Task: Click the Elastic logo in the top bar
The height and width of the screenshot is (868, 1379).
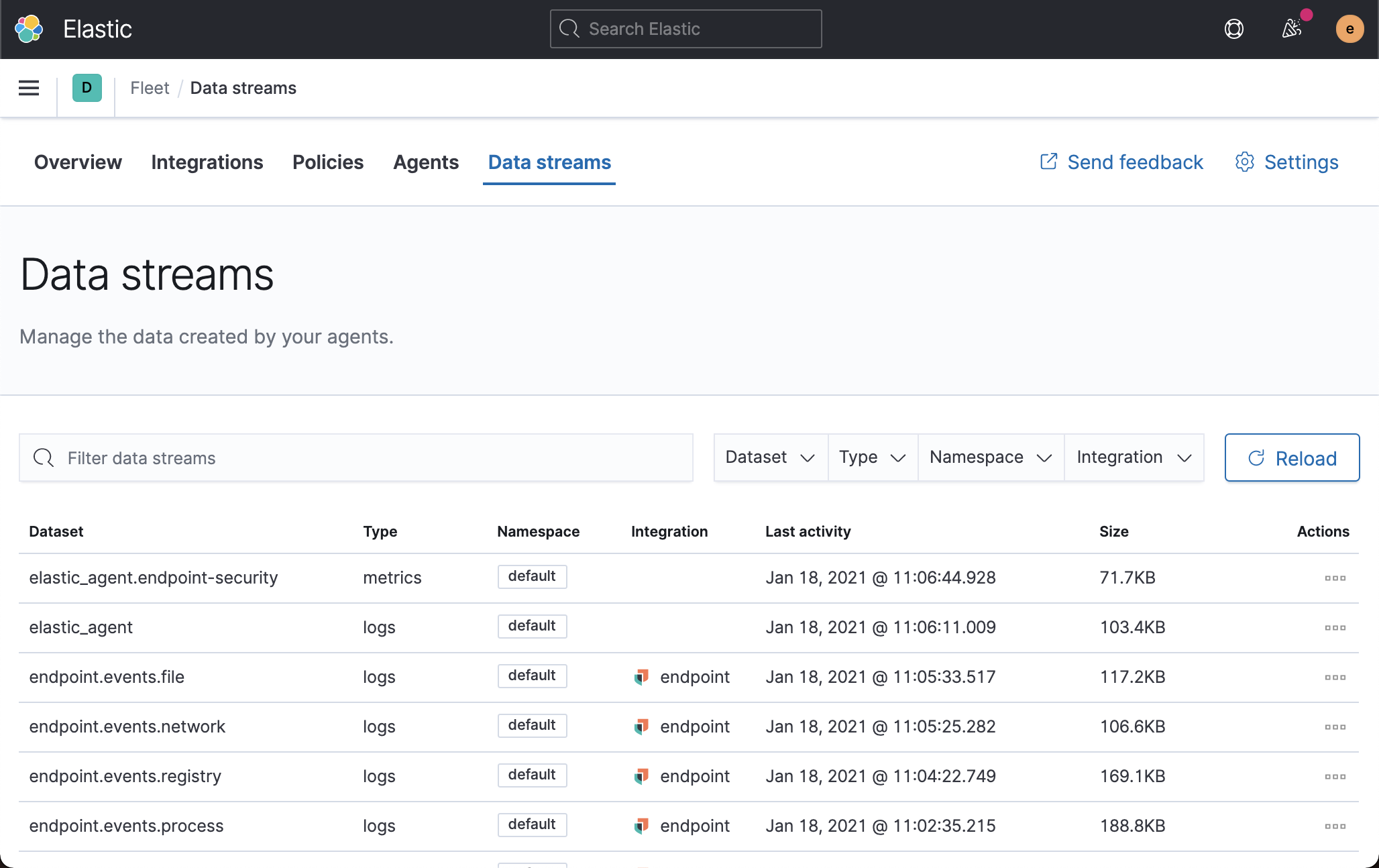Action: 27,29
